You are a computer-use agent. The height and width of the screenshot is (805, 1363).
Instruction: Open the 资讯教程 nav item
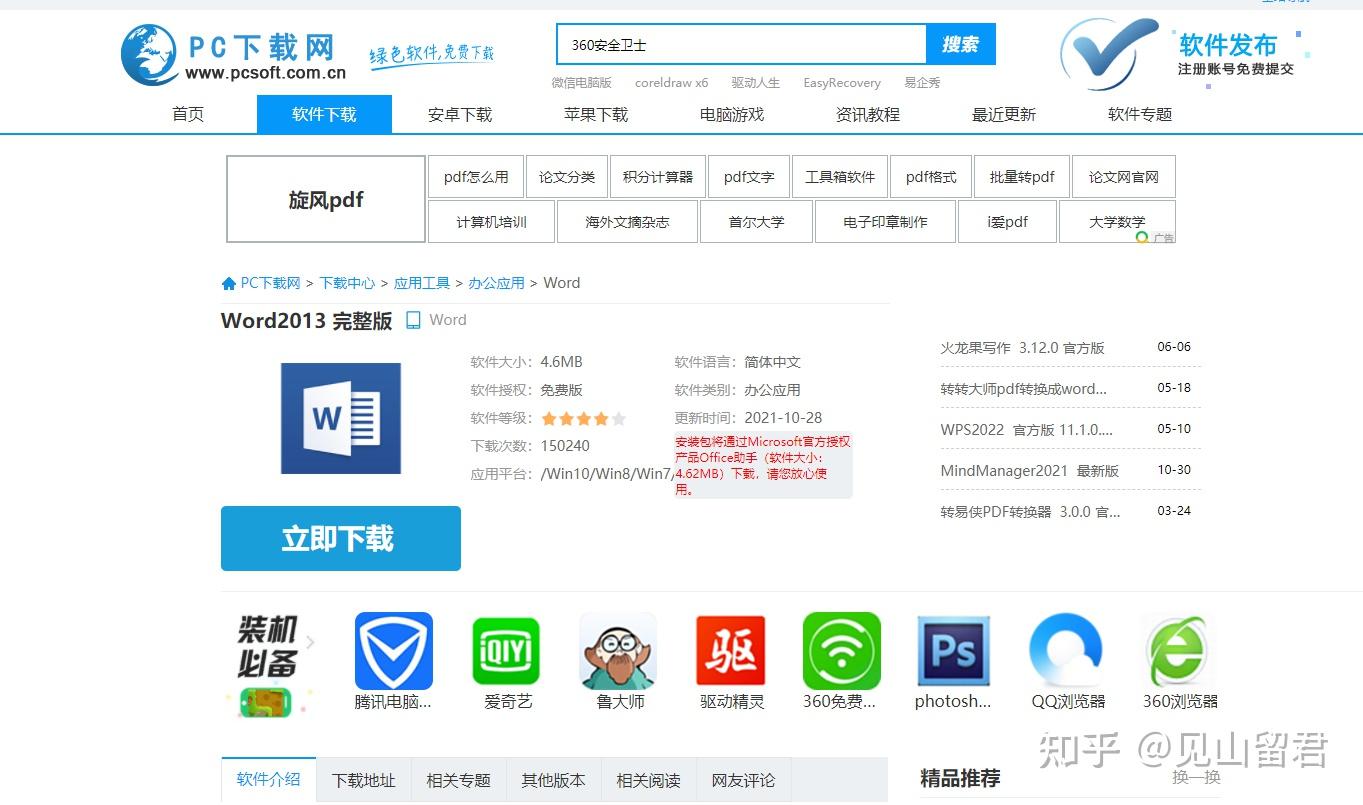click(x=868, y=114)
